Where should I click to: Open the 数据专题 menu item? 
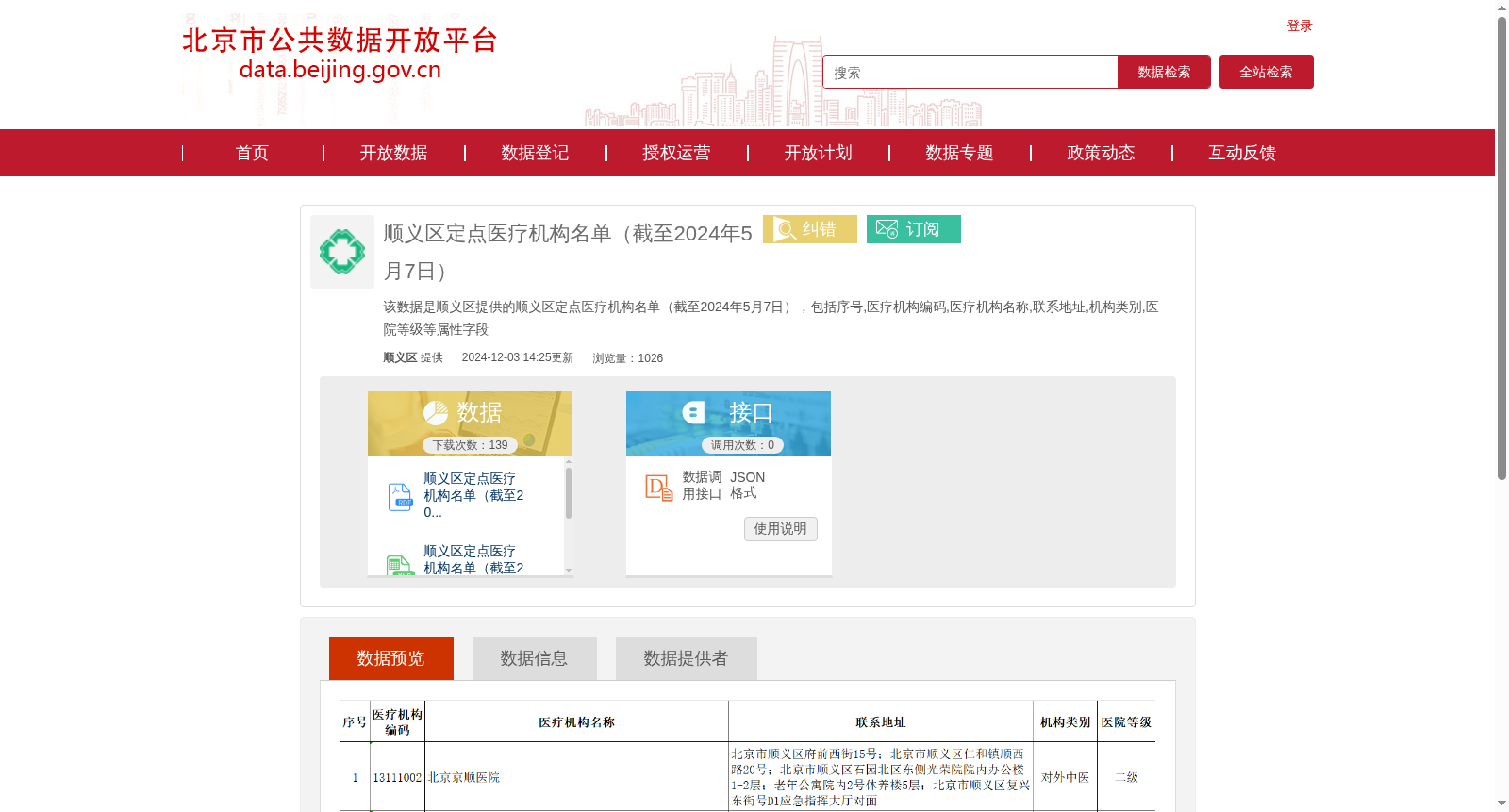tap(959, 153)
